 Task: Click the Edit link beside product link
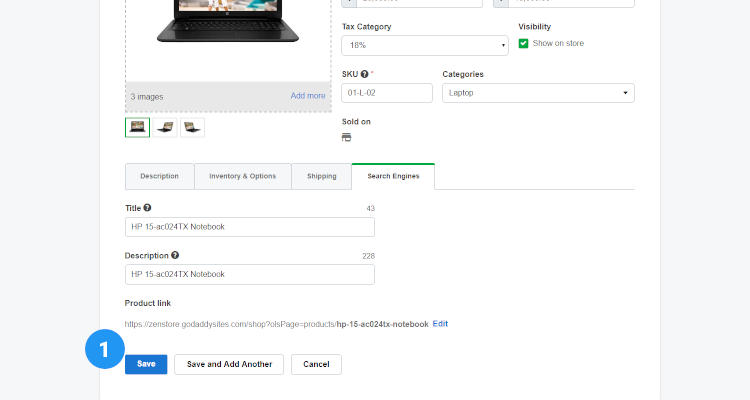[x=440, y=324]
